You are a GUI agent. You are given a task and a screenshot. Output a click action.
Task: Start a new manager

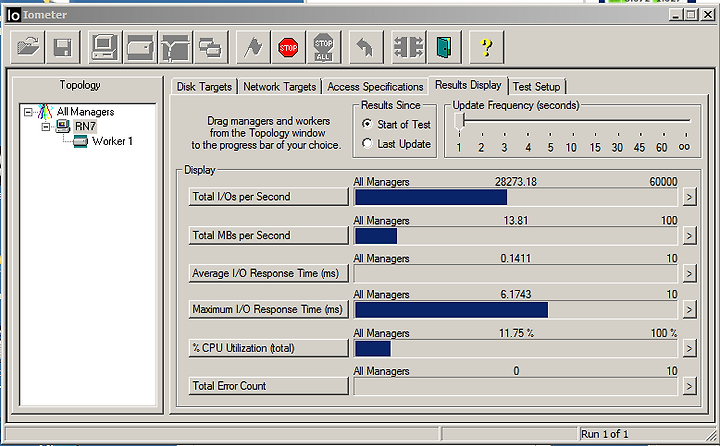tap(105, 47)
